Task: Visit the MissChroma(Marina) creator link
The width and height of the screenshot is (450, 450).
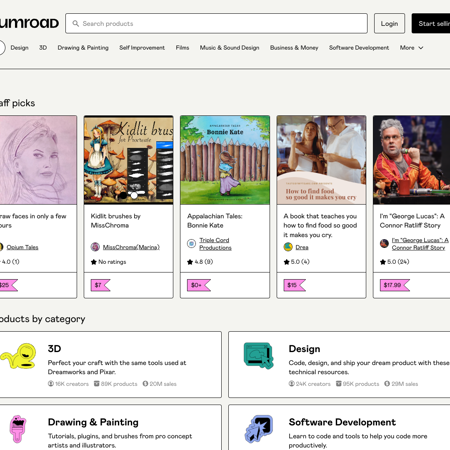Action: click(x=131, y=247)
